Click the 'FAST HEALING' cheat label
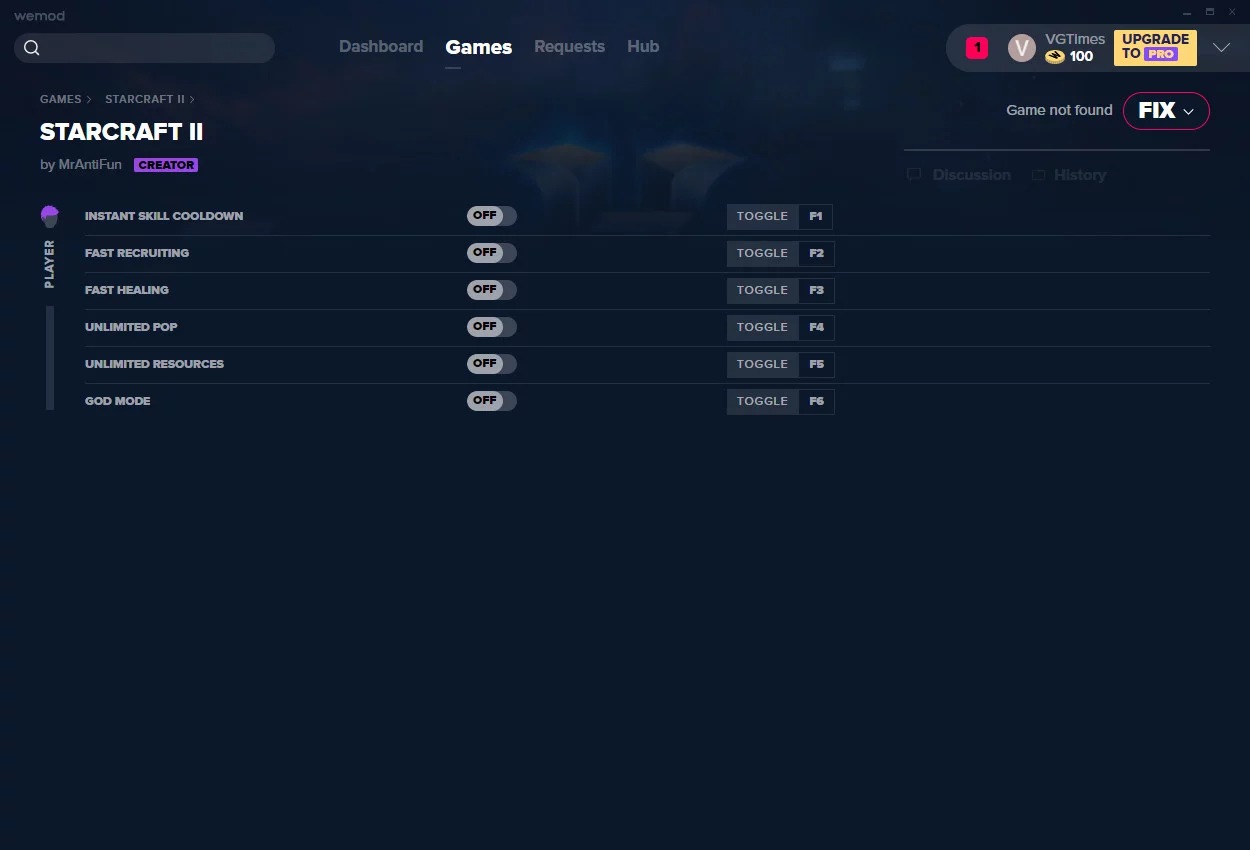Image resolution: width=1250 pixels, height=850 pixels. [x=127, y=290]
